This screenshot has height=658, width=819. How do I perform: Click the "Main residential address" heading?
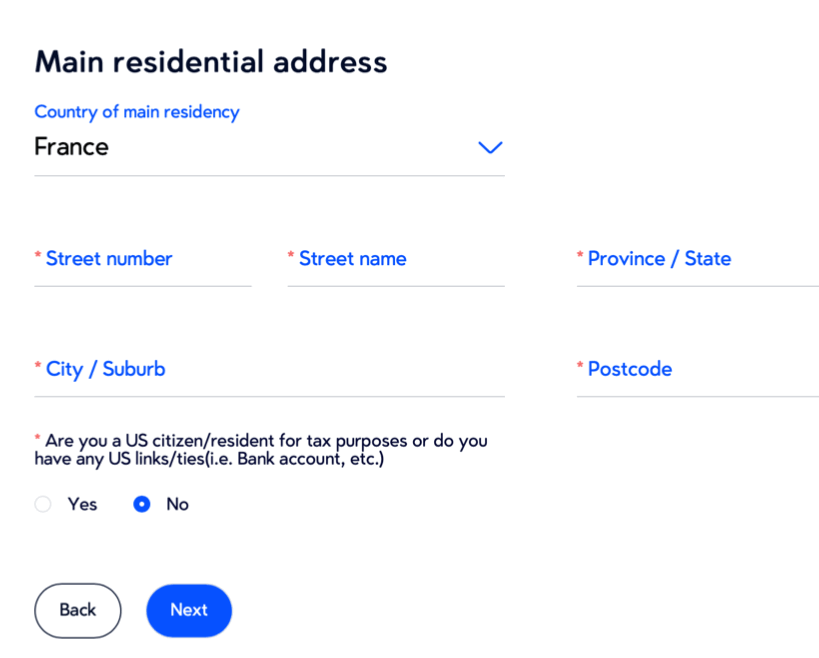point(211,62)
